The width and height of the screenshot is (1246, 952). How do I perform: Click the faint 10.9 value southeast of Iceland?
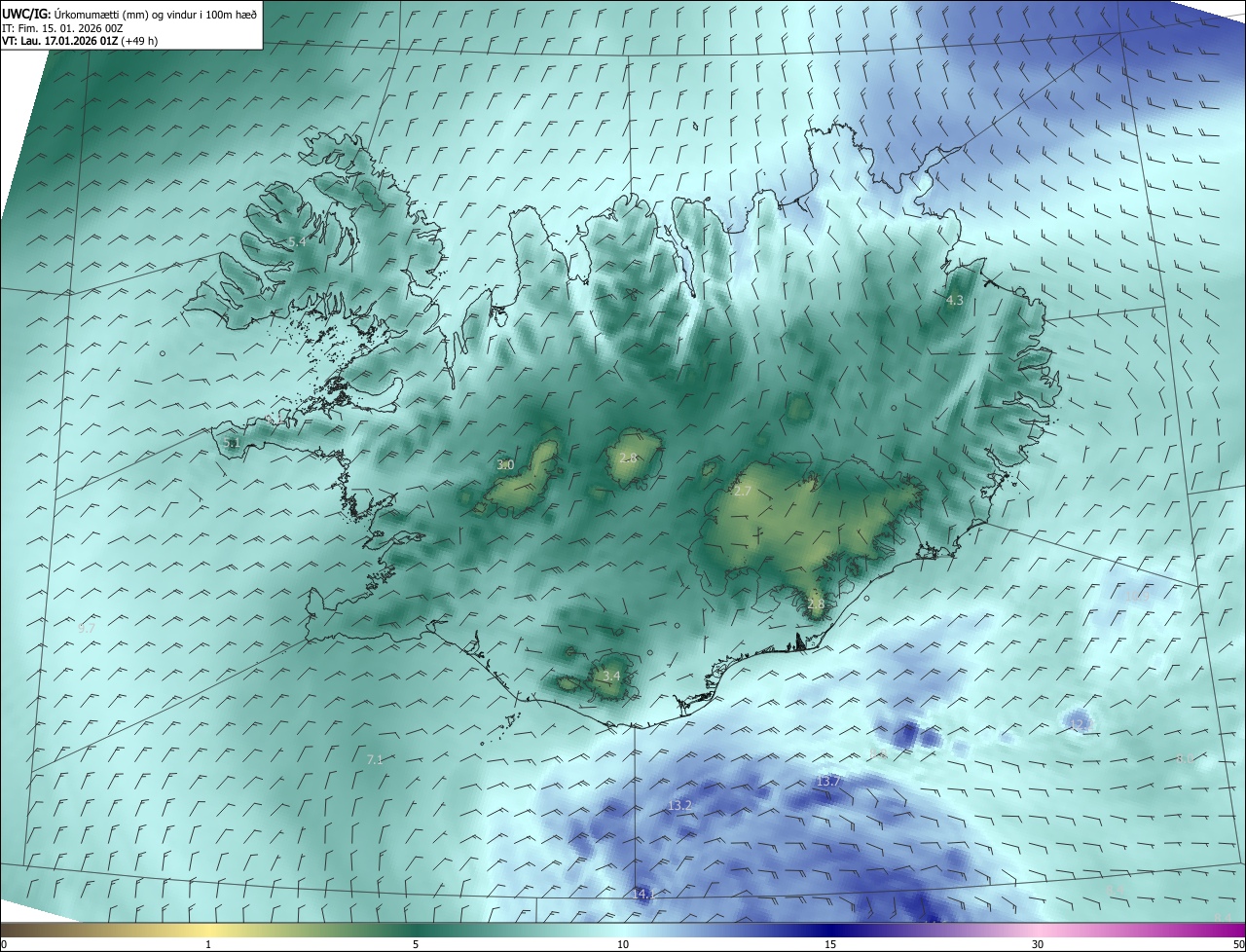pyautogui.click(x=1136, y=595)
